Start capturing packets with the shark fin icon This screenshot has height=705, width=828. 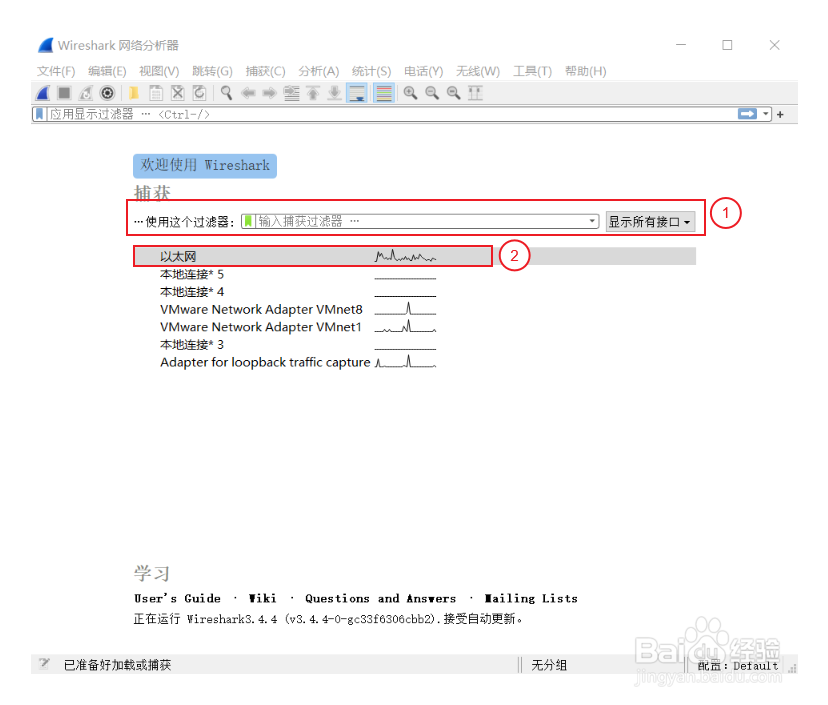click(43, 93)
